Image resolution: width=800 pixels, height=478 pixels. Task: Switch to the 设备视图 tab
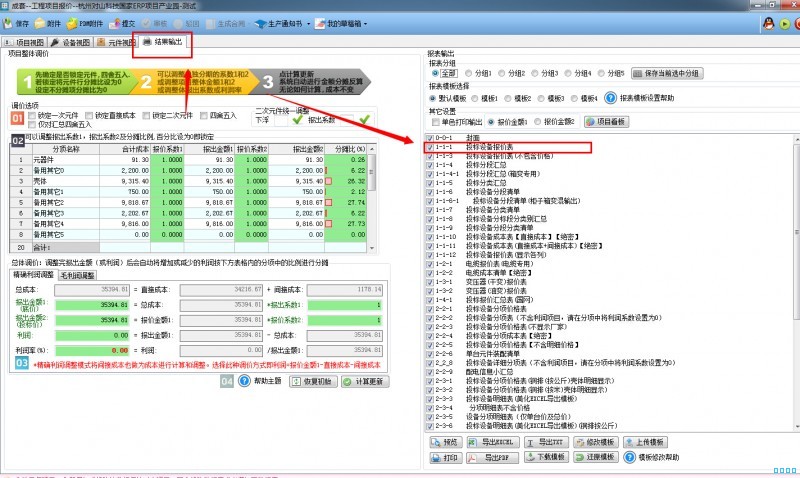(70, 42)
